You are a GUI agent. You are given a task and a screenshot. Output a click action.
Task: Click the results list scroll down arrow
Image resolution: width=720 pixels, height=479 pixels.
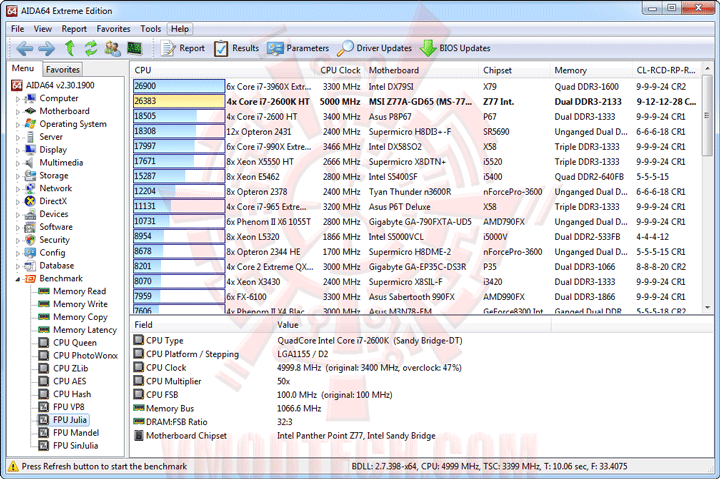(x=707, y=307)
